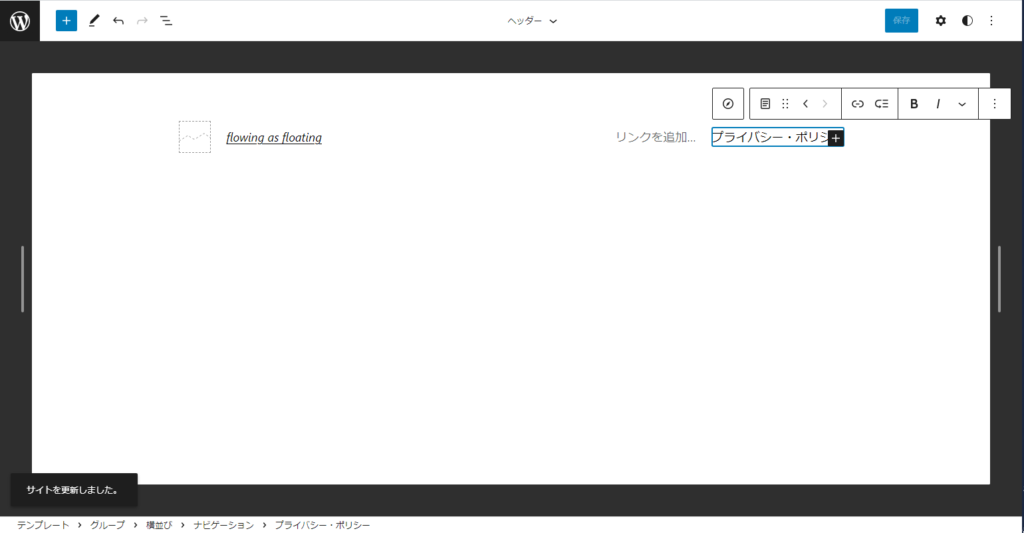Expand more rich text options chevron
Screen dimensions: 1024x533
pyautogui.click(x=962, y=104)
